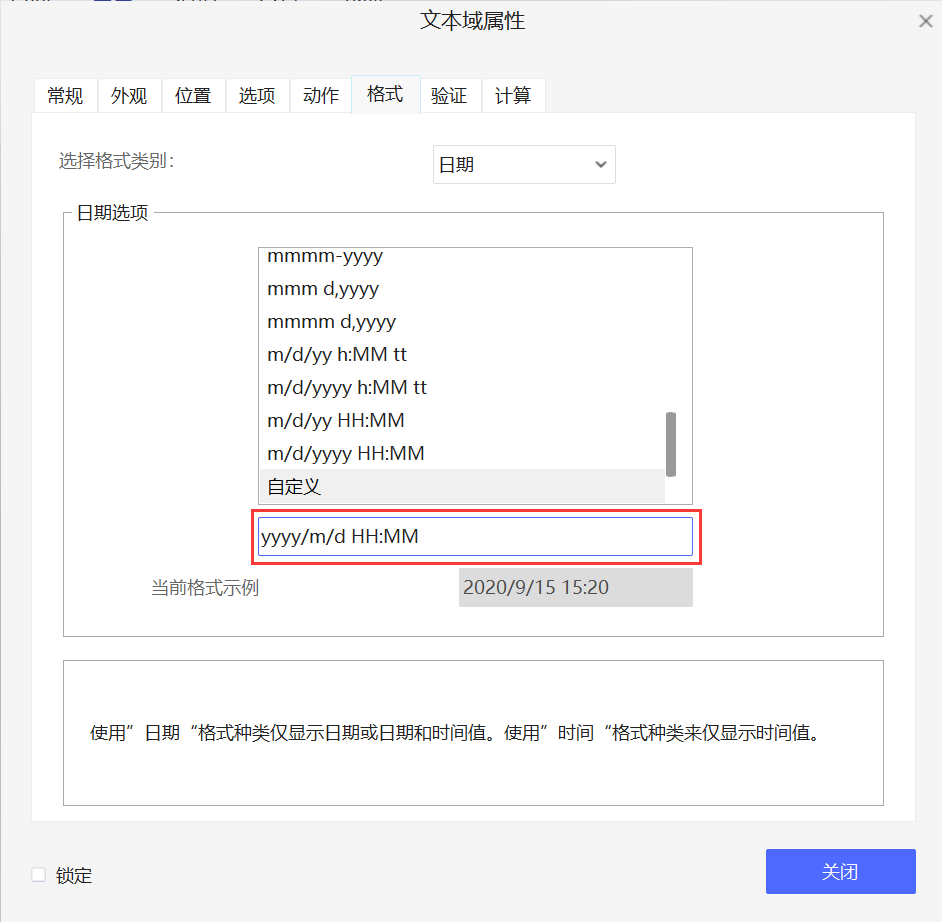Click the format list scrollbar
Screen dimensions: 942x922
pos(671,445)
